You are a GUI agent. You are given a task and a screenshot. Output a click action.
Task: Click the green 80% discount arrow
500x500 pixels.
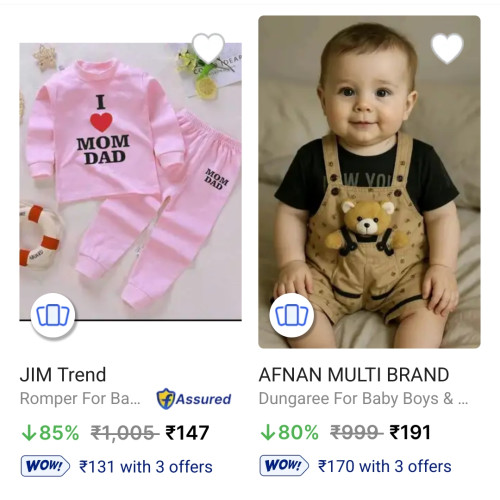(267, 433)
